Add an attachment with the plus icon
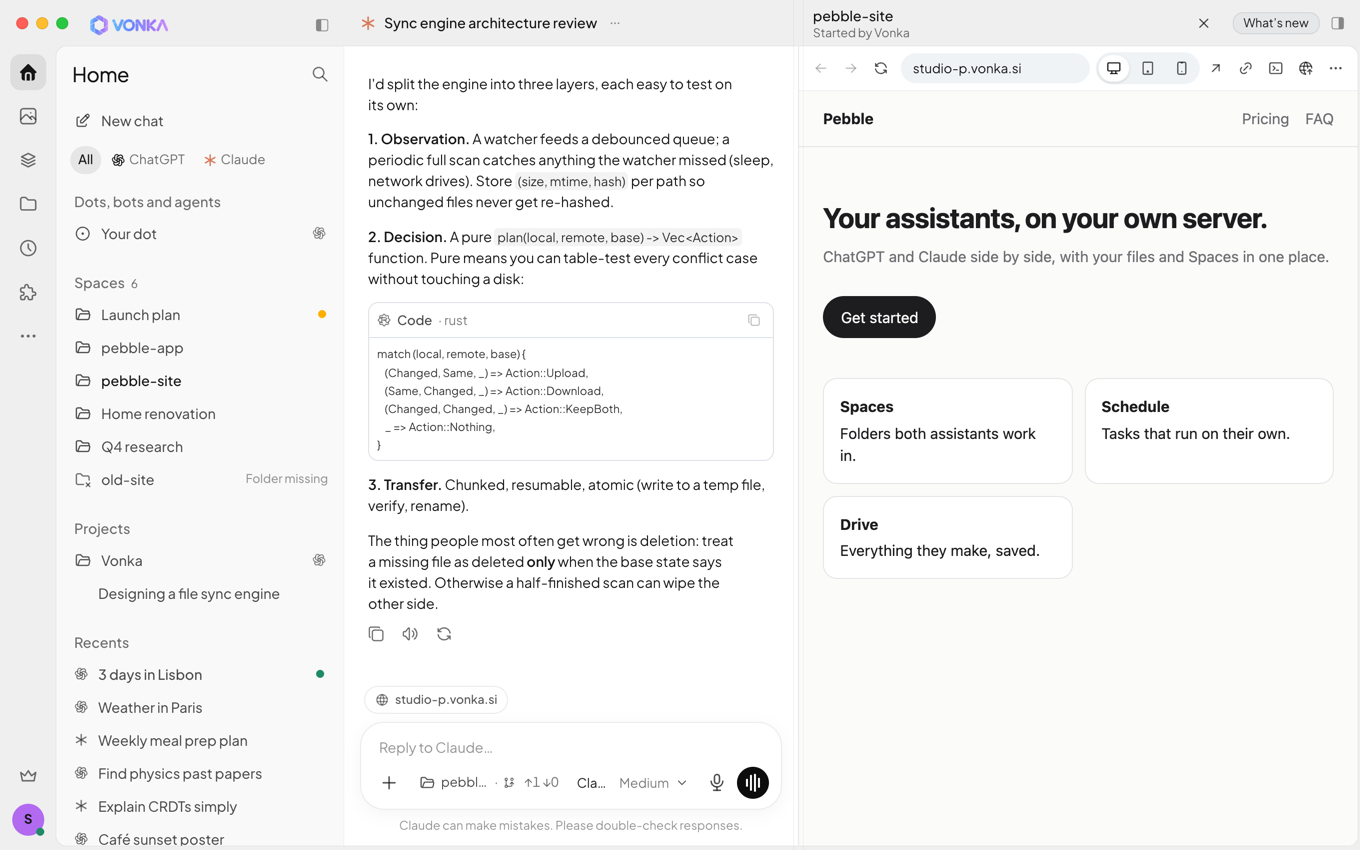The width and height of the screenshot is (1360, 850). (389, 783)
